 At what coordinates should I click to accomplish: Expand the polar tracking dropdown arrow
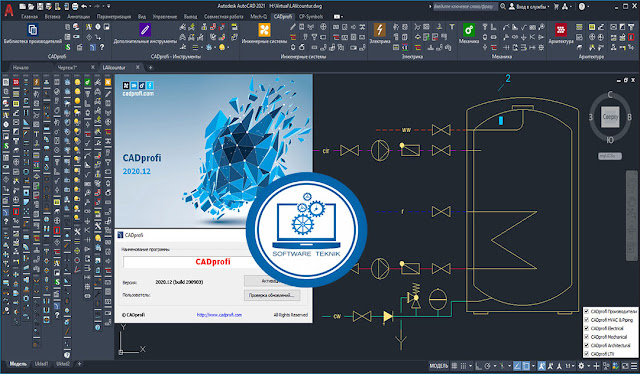coord(495,366)
